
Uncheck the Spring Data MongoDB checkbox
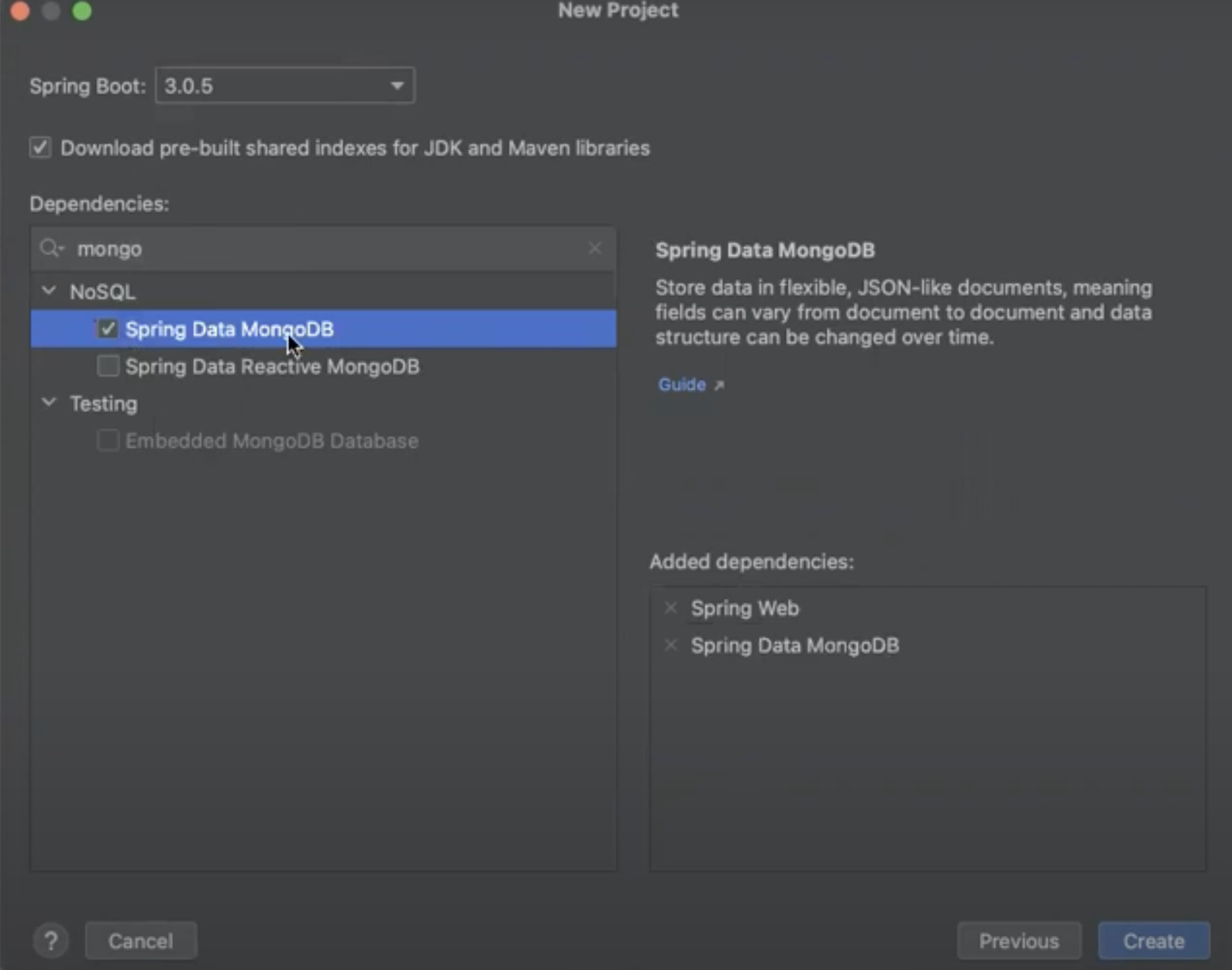[108, 329]
